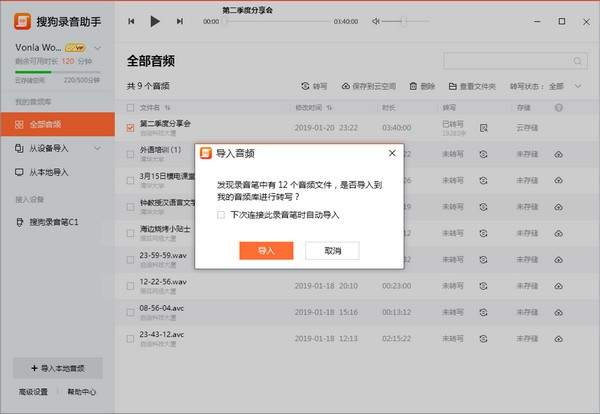
Task: Open file 23-43-12.avc
Action: point(161,334)
